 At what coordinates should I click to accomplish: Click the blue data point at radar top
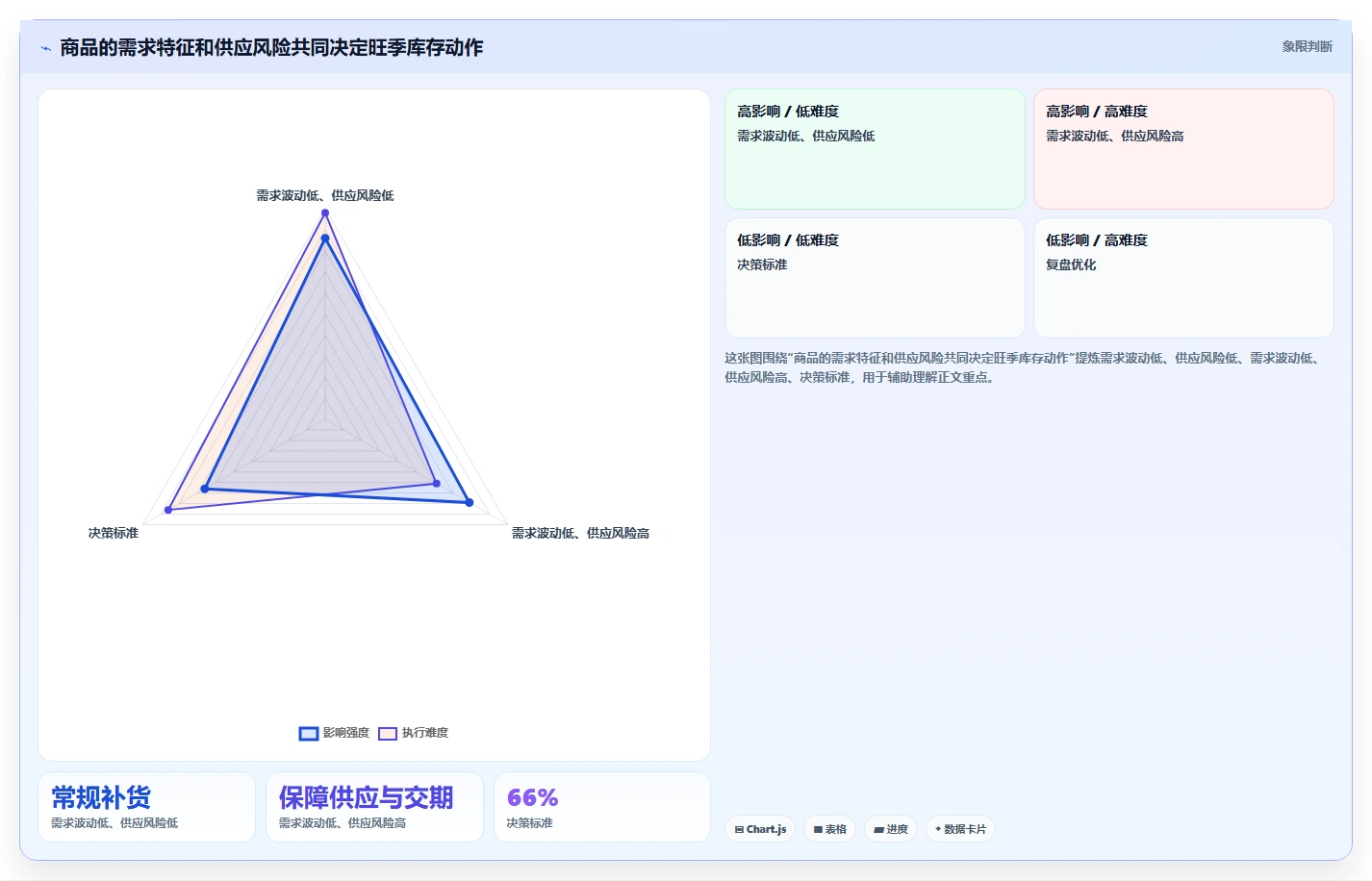(x=325, y=239)
